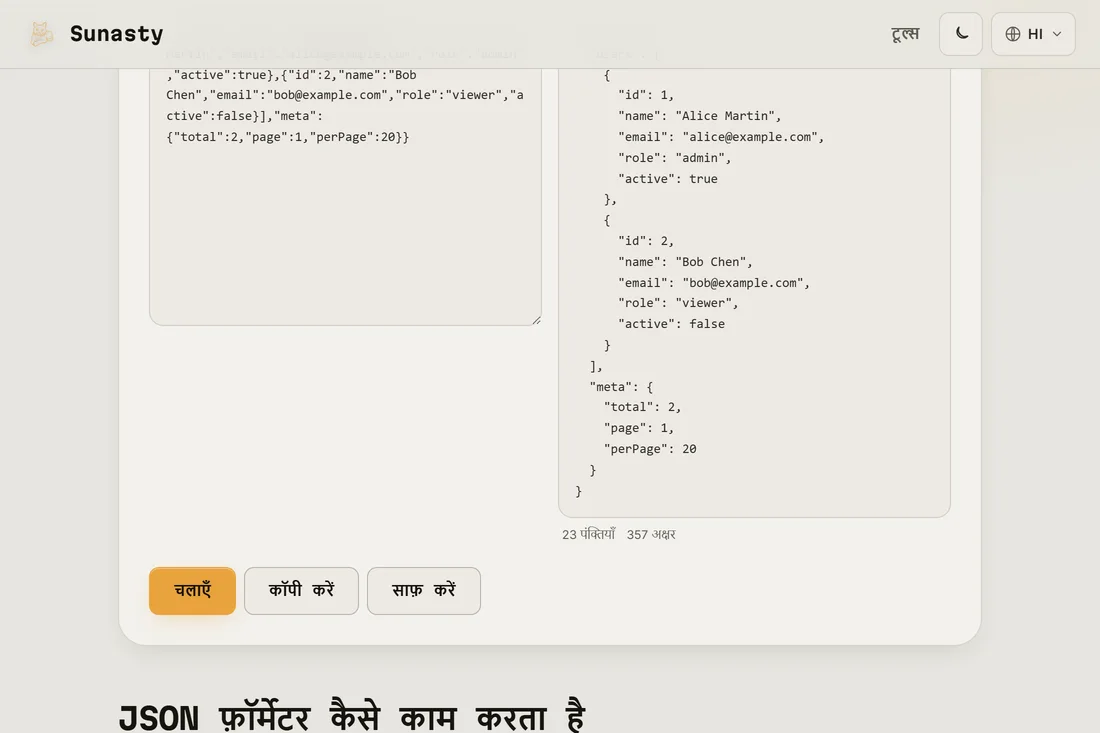Click the कॉपी करें copy button

click(x=301, y=591)
